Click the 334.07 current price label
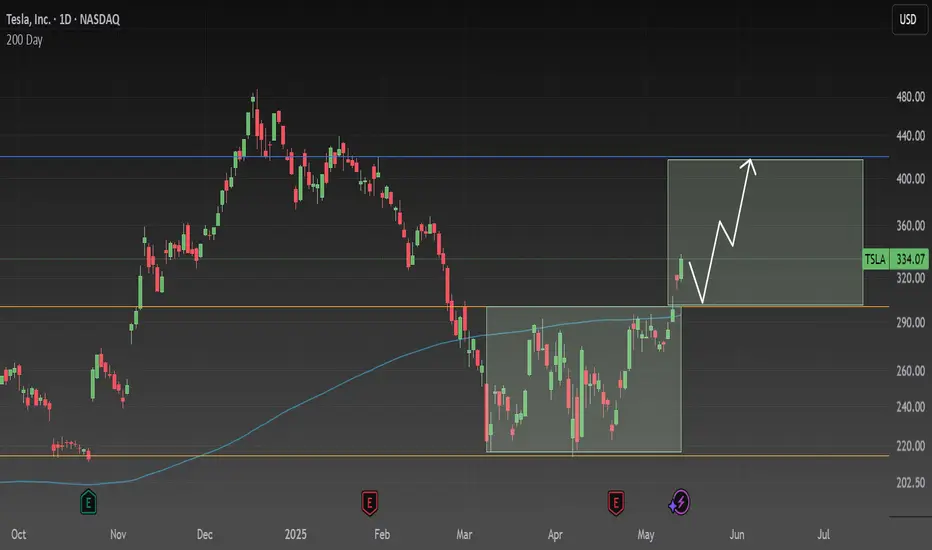 pyautogui.click(x=910, y=259)
